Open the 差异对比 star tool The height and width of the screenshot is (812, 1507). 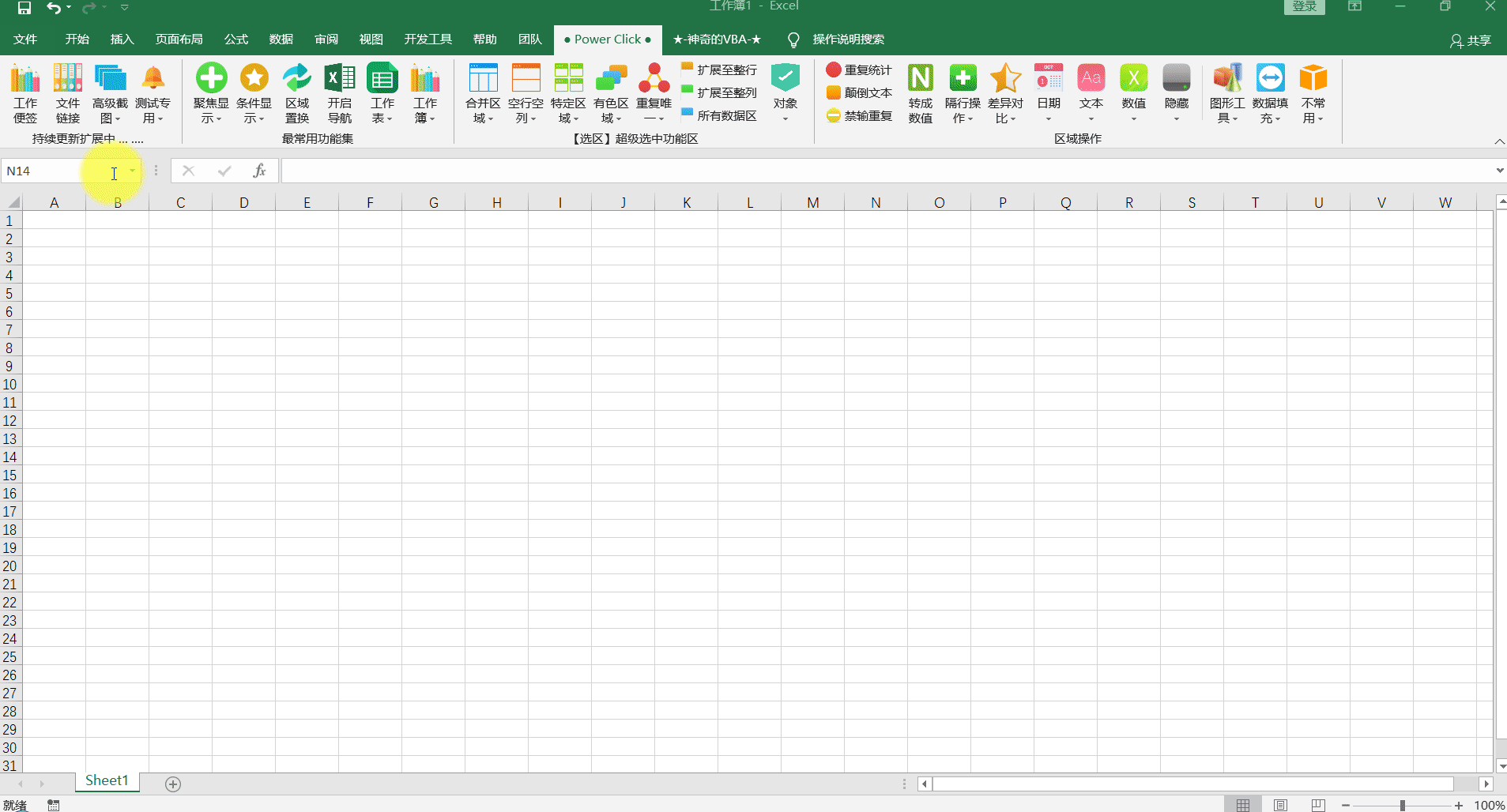(x=1005, y=93)
